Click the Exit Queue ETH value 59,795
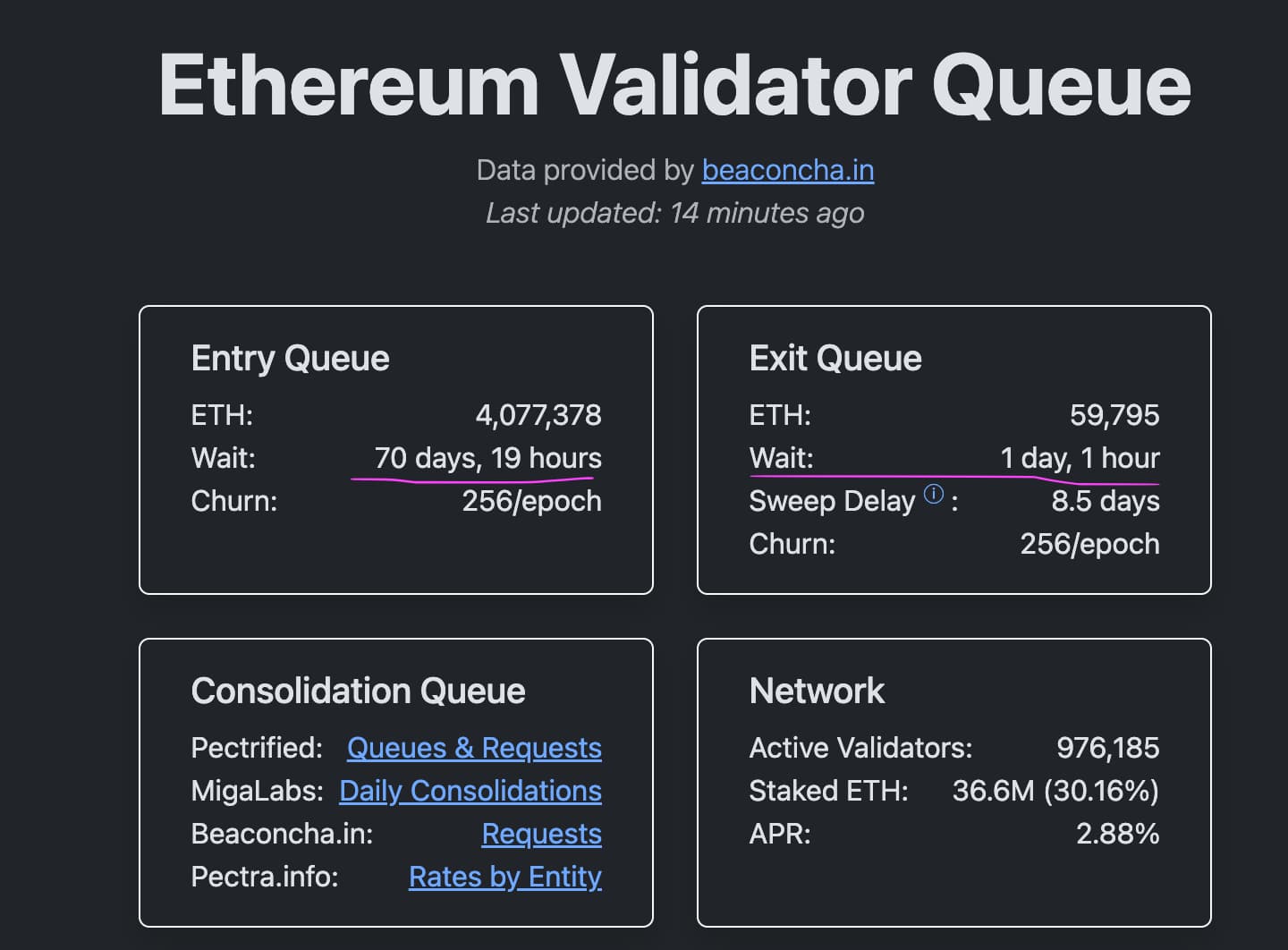This screenshot has height=950, width=1288. pyautogui.click(x=1114, y=415)
